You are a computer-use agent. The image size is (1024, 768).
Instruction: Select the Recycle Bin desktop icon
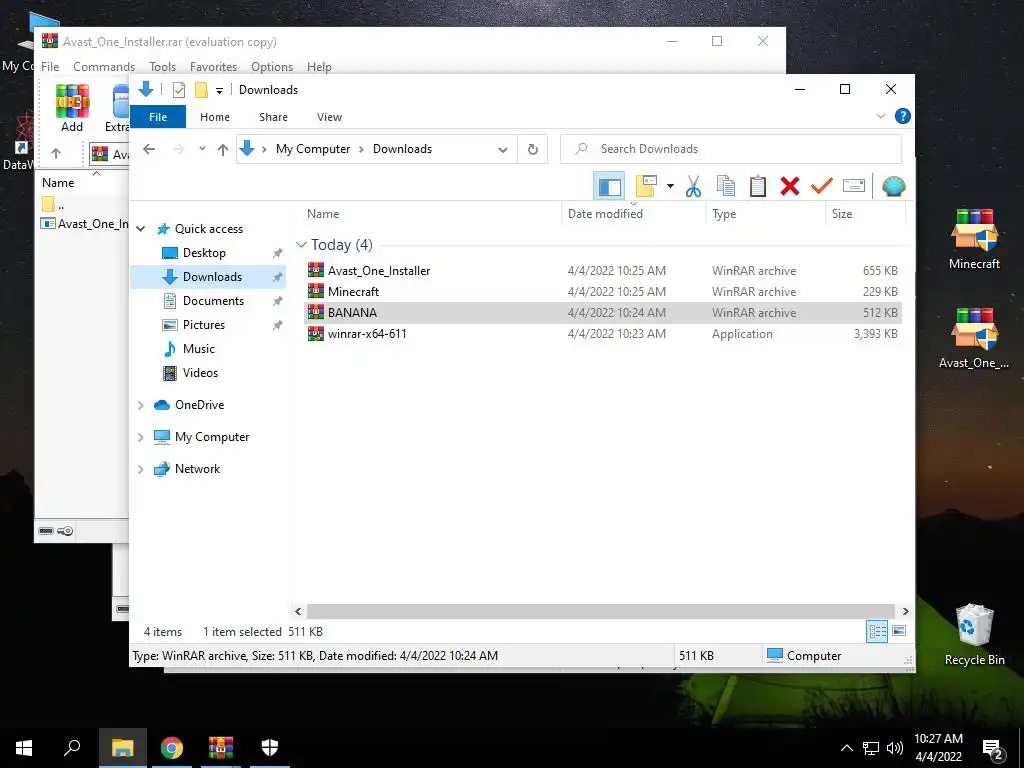tap(974, 635)
